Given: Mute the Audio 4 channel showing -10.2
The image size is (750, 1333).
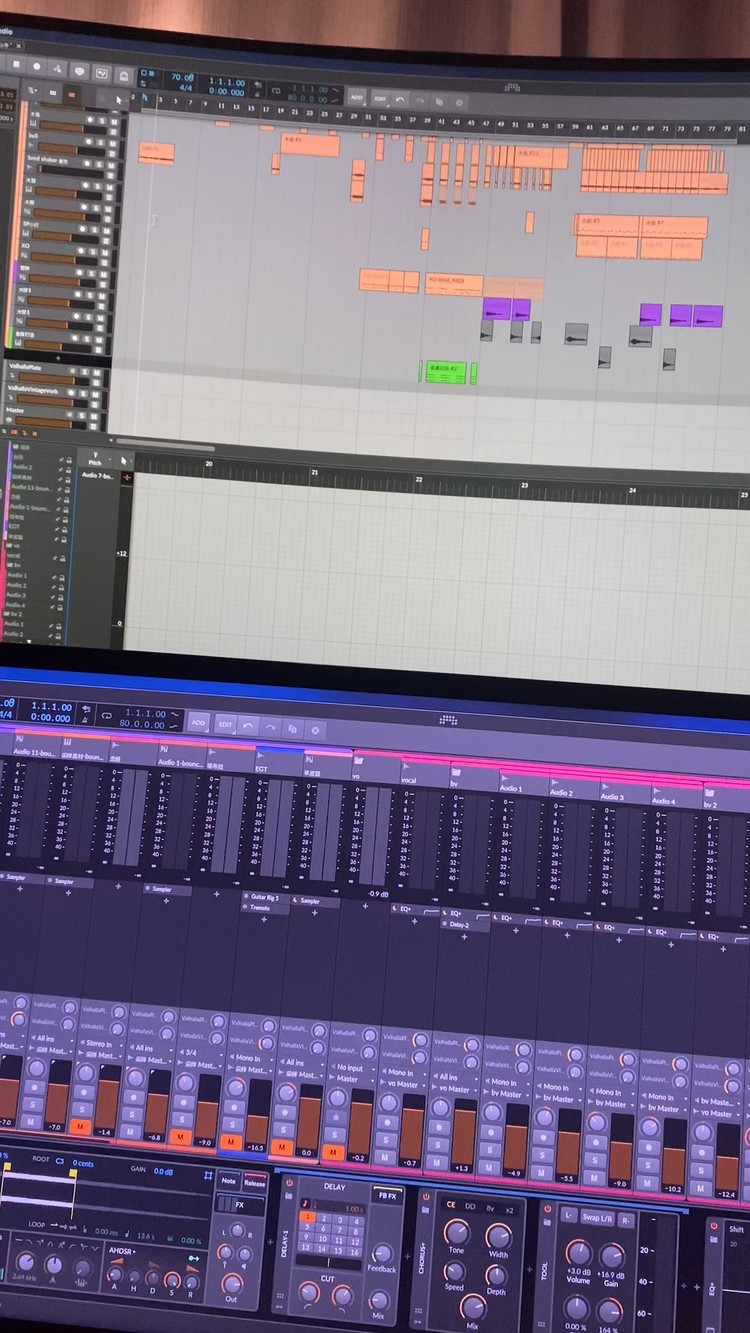Looking at the screenshot, I should (648, 1184).
